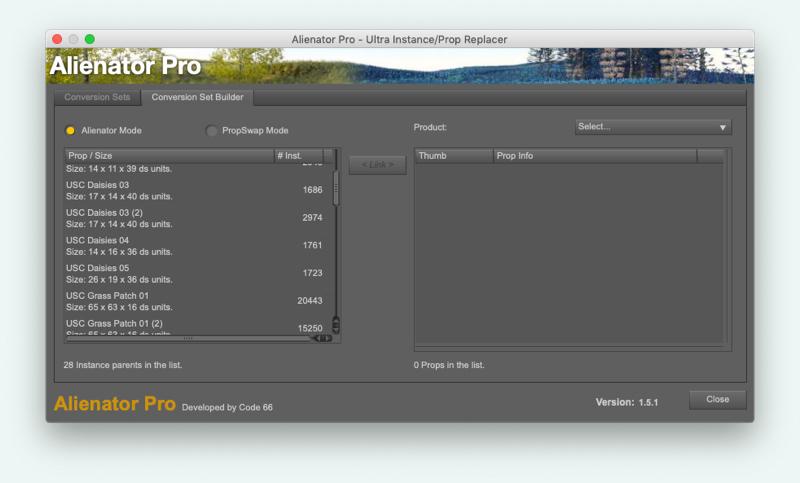Close the window with the red button

57,39
